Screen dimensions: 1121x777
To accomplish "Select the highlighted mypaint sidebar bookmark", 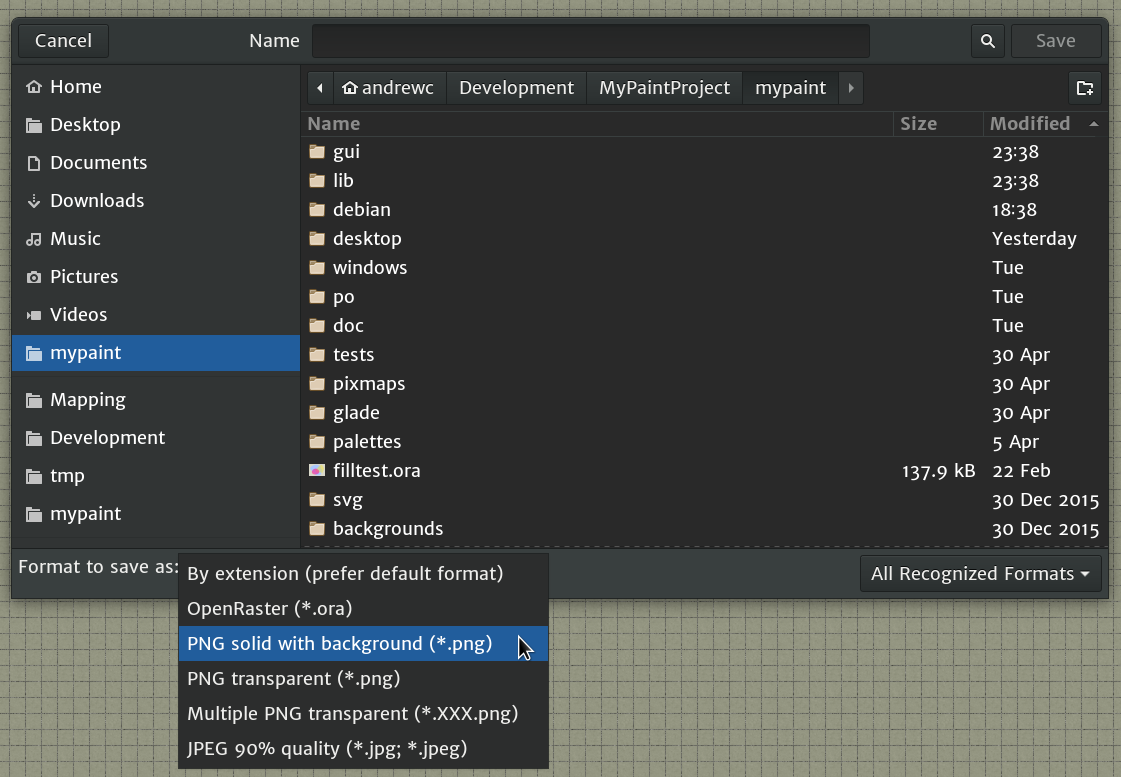I will (x=156, y=353).
